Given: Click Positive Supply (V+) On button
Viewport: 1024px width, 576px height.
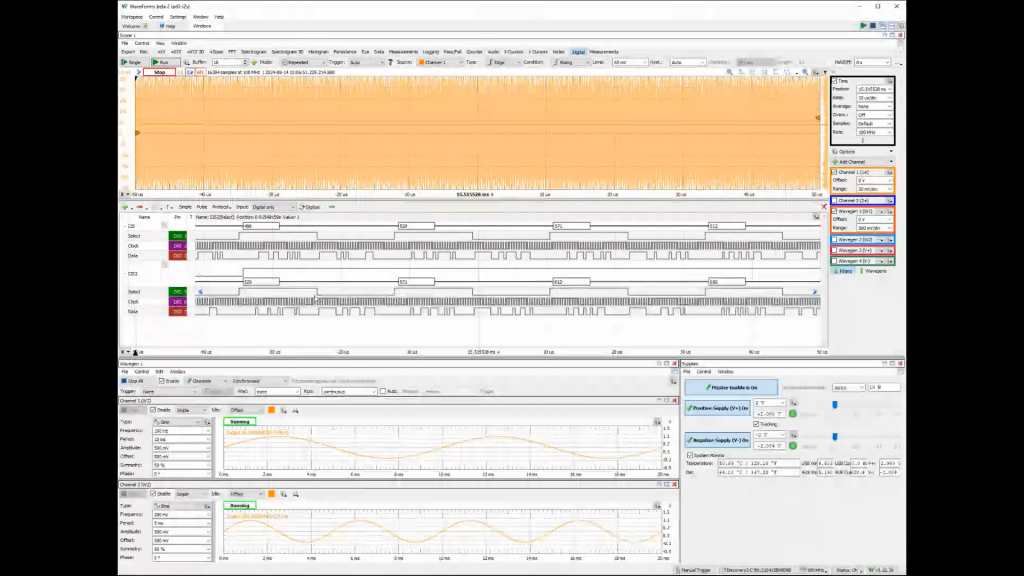Looking at the screenshot, I should 717,408.
